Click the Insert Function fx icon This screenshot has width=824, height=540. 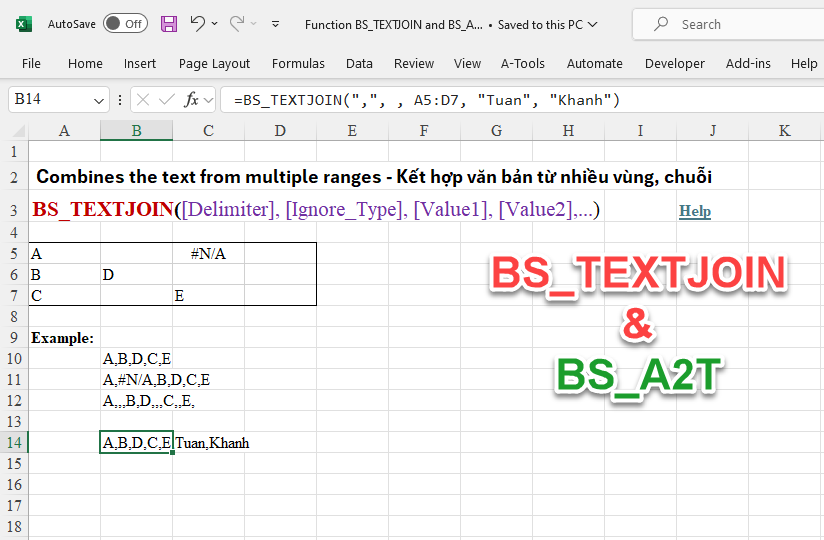pyautogui.click(x=192, y=100)
